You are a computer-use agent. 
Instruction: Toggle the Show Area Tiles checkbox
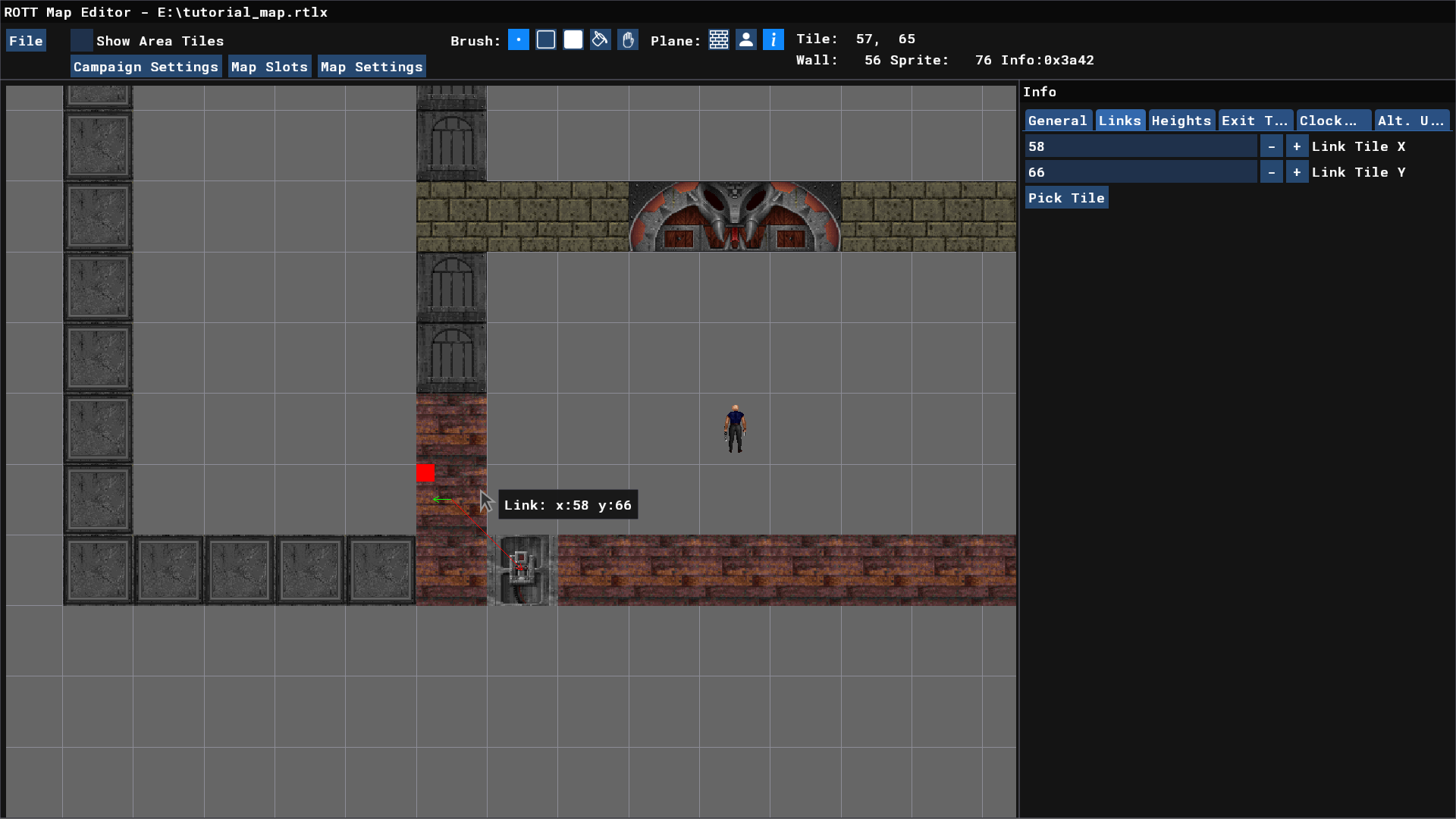pyautogui.click(x=82, y=40)
